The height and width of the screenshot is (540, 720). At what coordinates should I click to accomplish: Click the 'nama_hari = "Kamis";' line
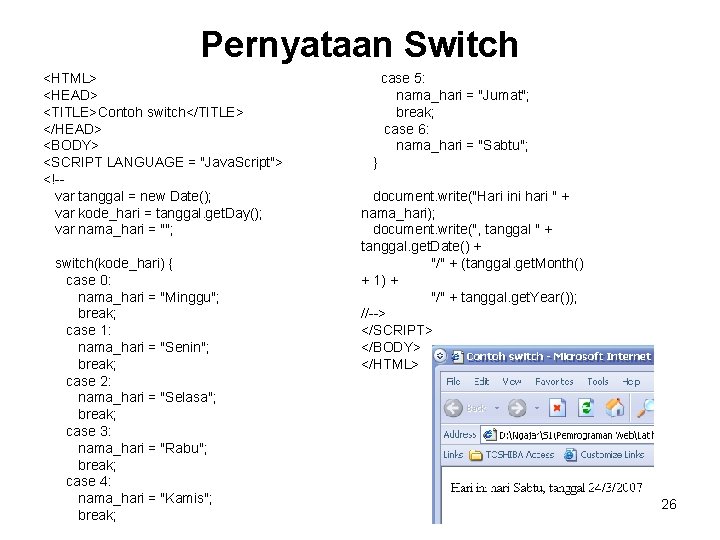(145, 498)
